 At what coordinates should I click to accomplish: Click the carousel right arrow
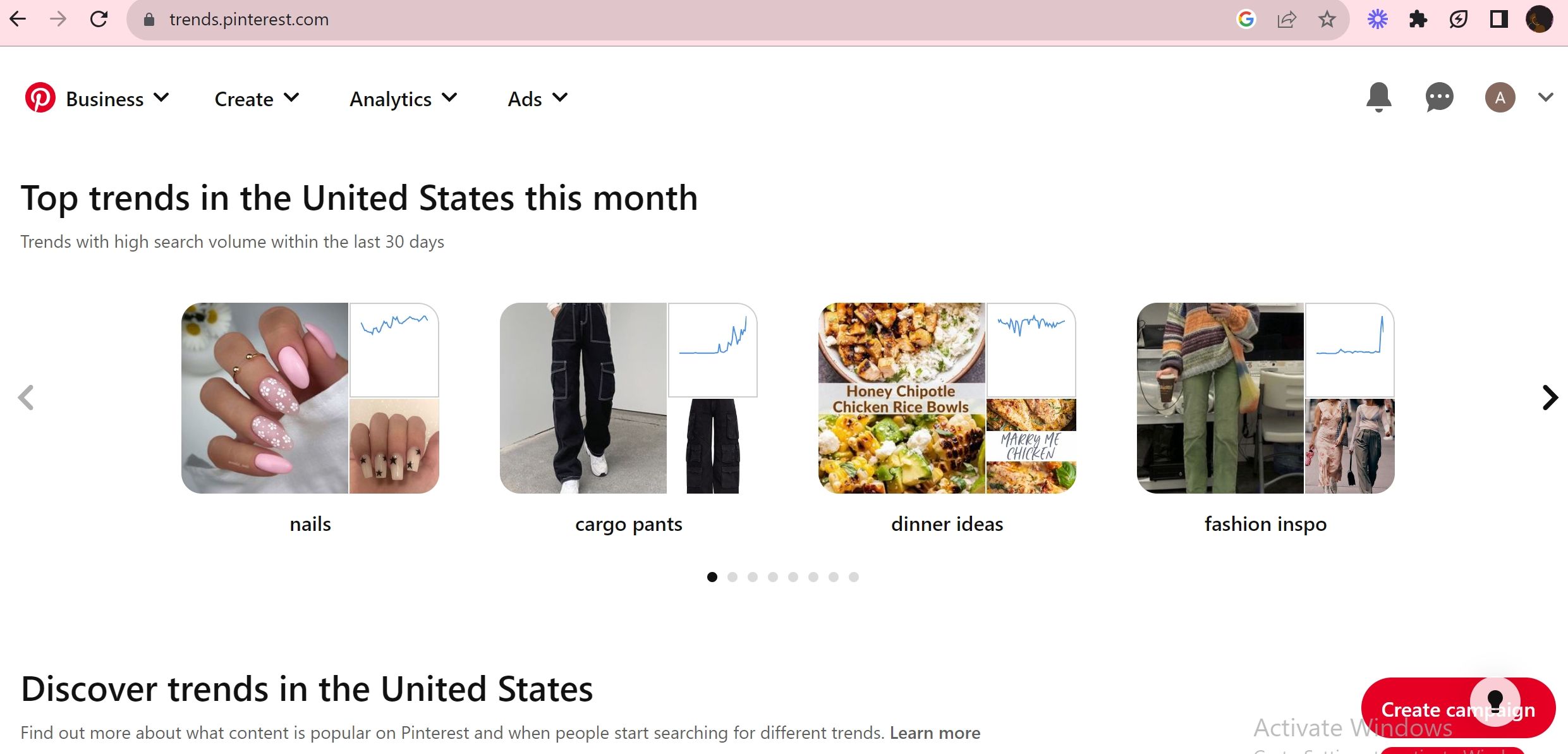1550,398
